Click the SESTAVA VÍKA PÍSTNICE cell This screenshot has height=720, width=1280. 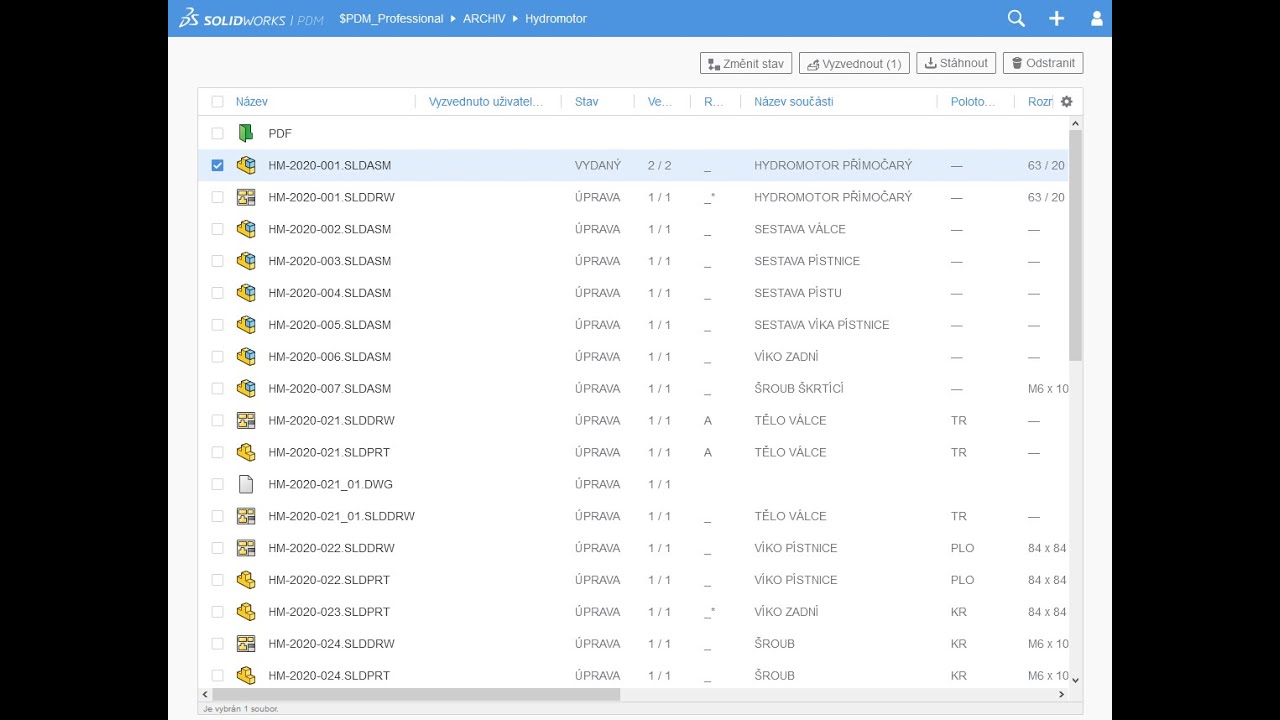[x=822, y=325]
